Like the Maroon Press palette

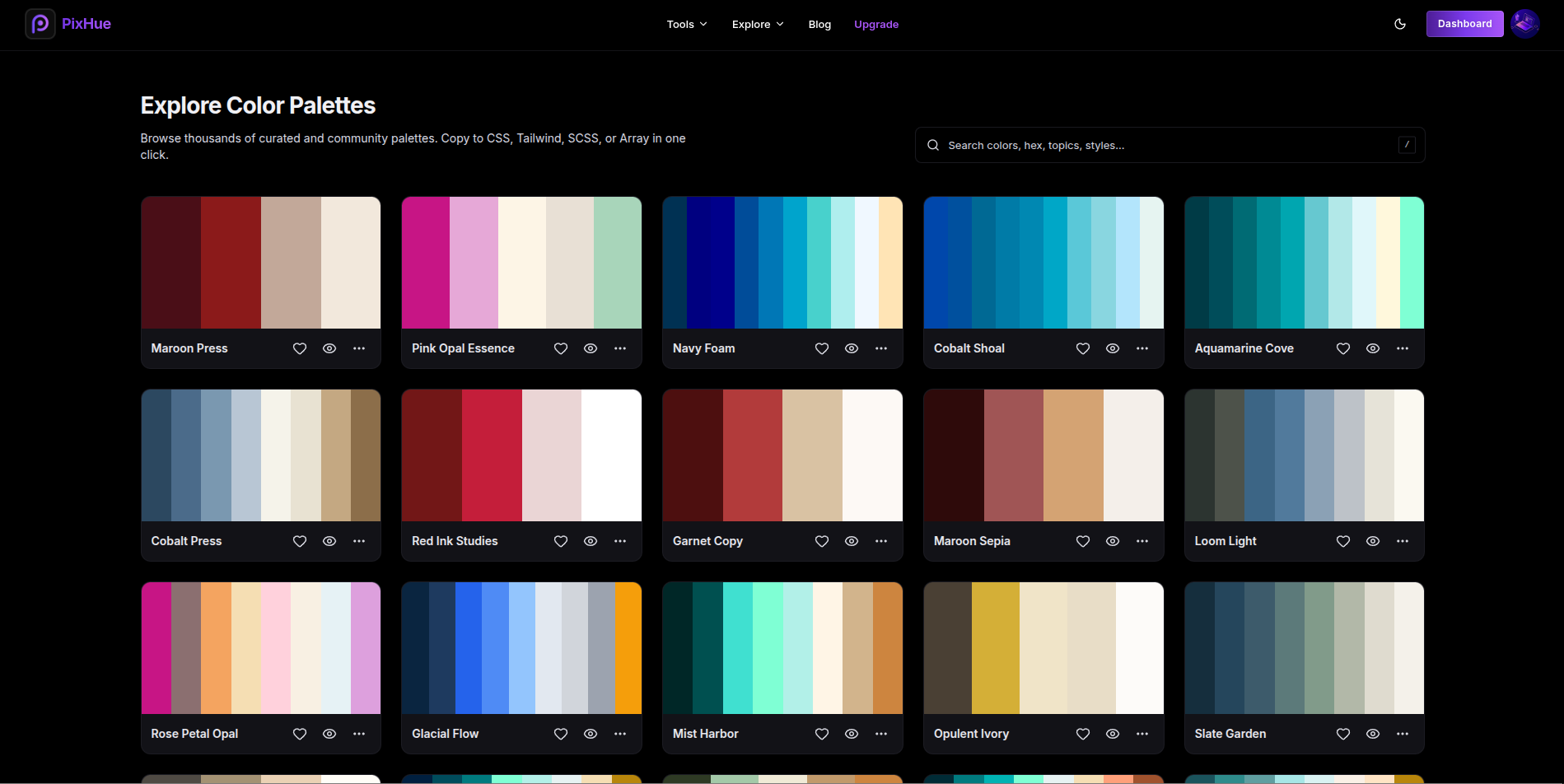point(300,348)
